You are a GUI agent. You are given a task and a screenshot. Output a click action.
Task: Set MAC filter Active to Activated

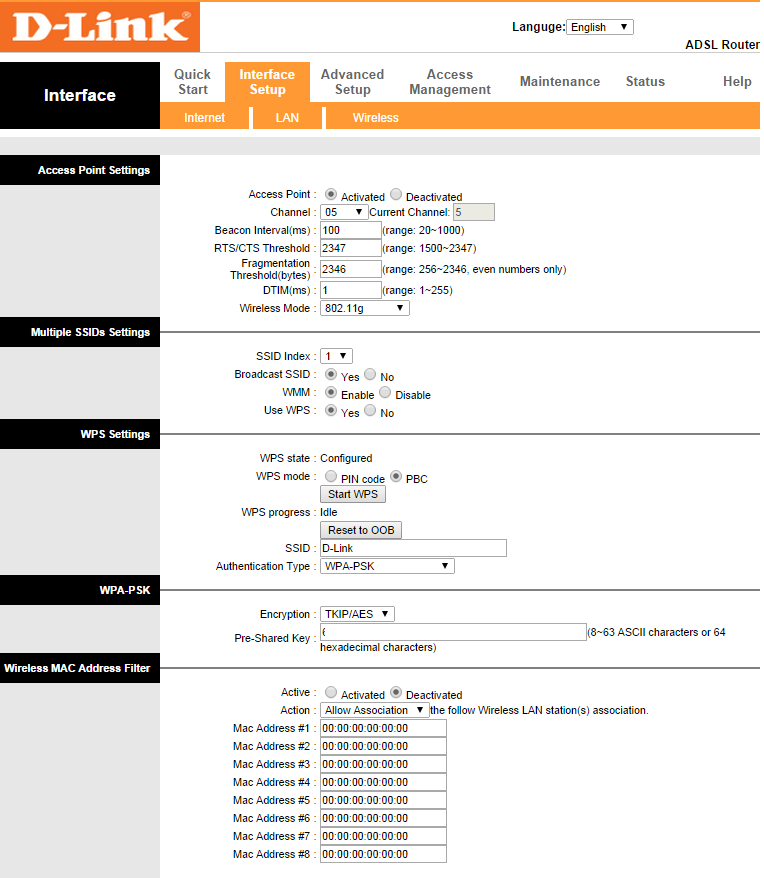click(x=331, y=692)
